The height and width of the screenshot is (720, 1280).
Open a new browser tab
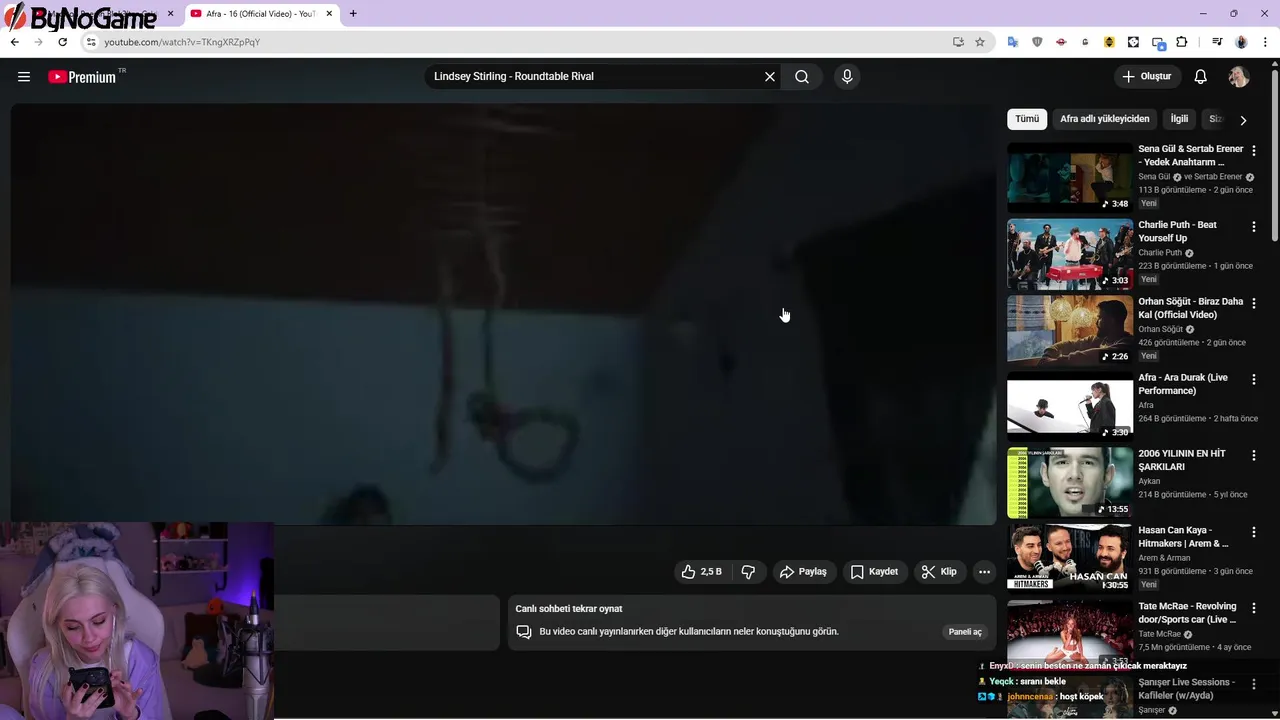point(353,14)
